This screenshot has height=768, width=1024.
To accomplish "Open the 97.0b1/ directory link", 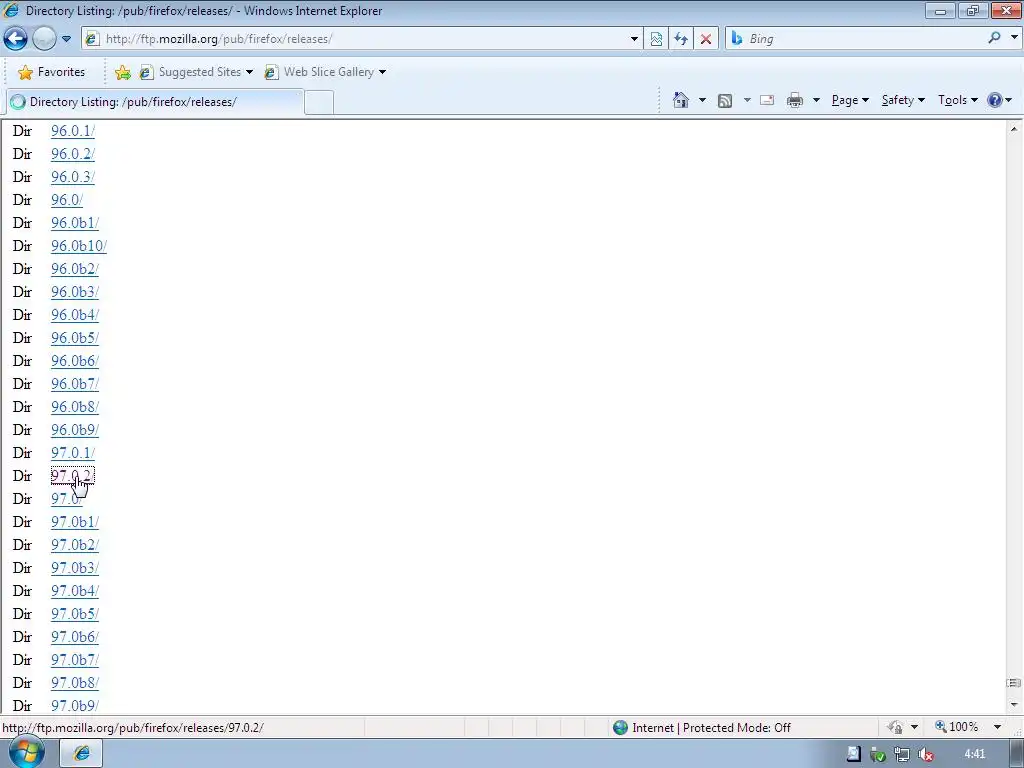I will tap(74, 522).
